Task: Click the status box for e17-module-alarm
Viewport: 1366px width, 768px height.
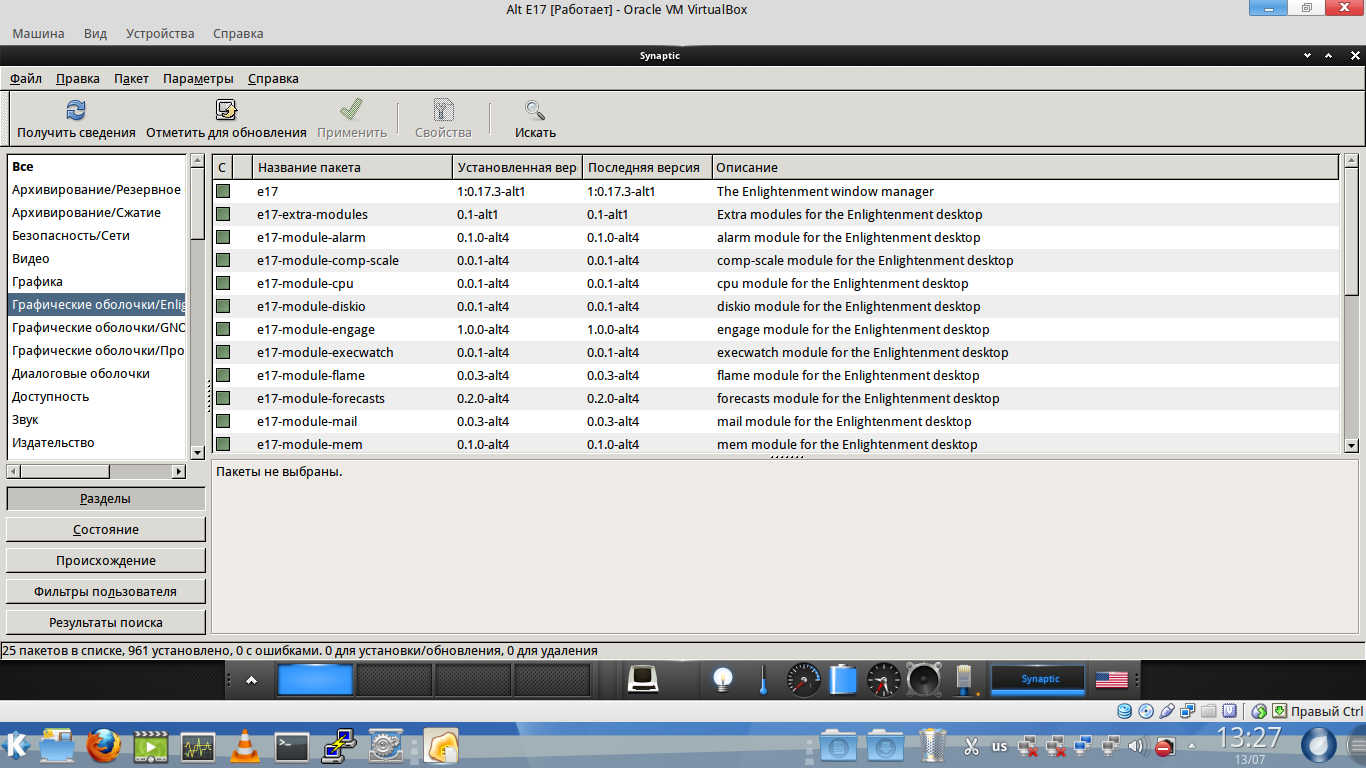Action: tap(223, 237)
